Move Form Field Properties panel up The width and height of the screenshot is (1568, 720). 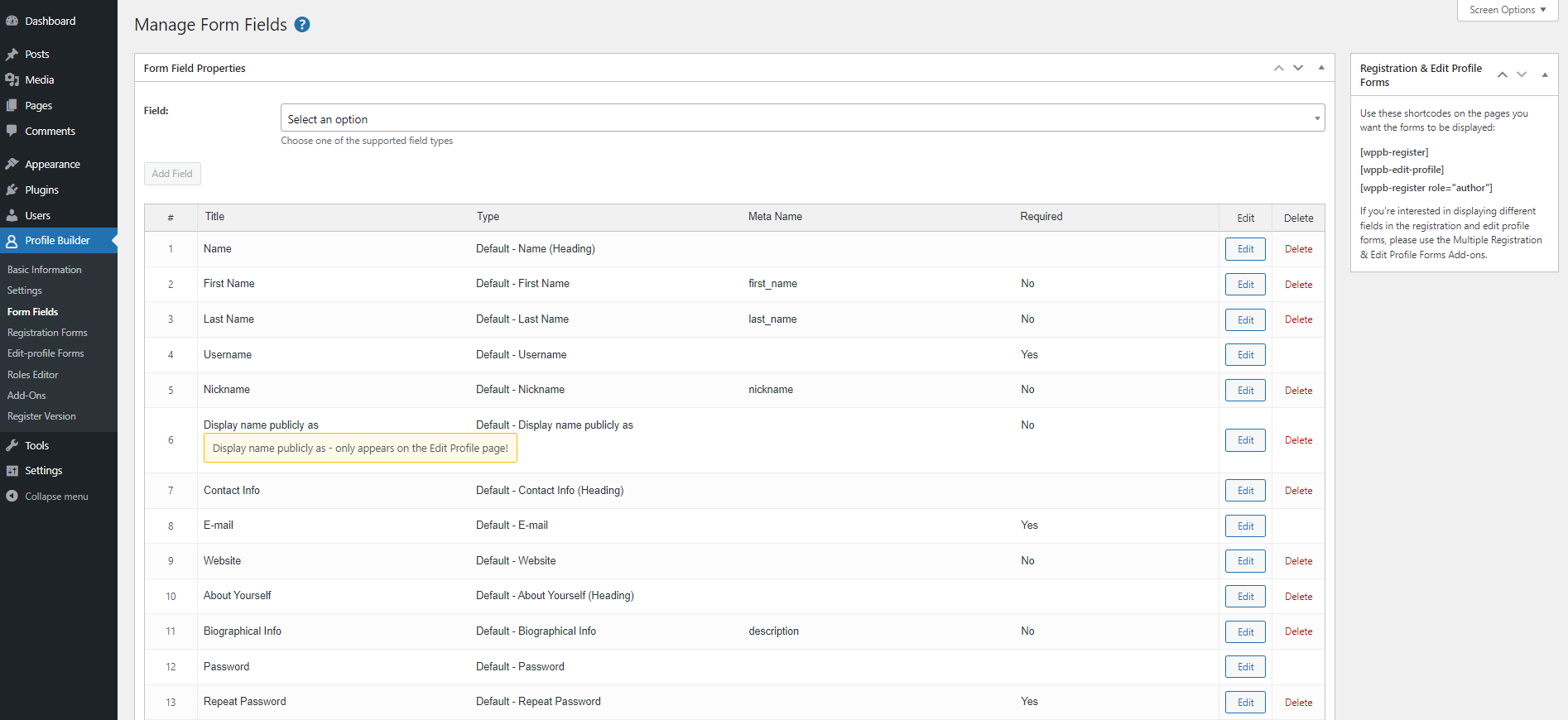1279,68
